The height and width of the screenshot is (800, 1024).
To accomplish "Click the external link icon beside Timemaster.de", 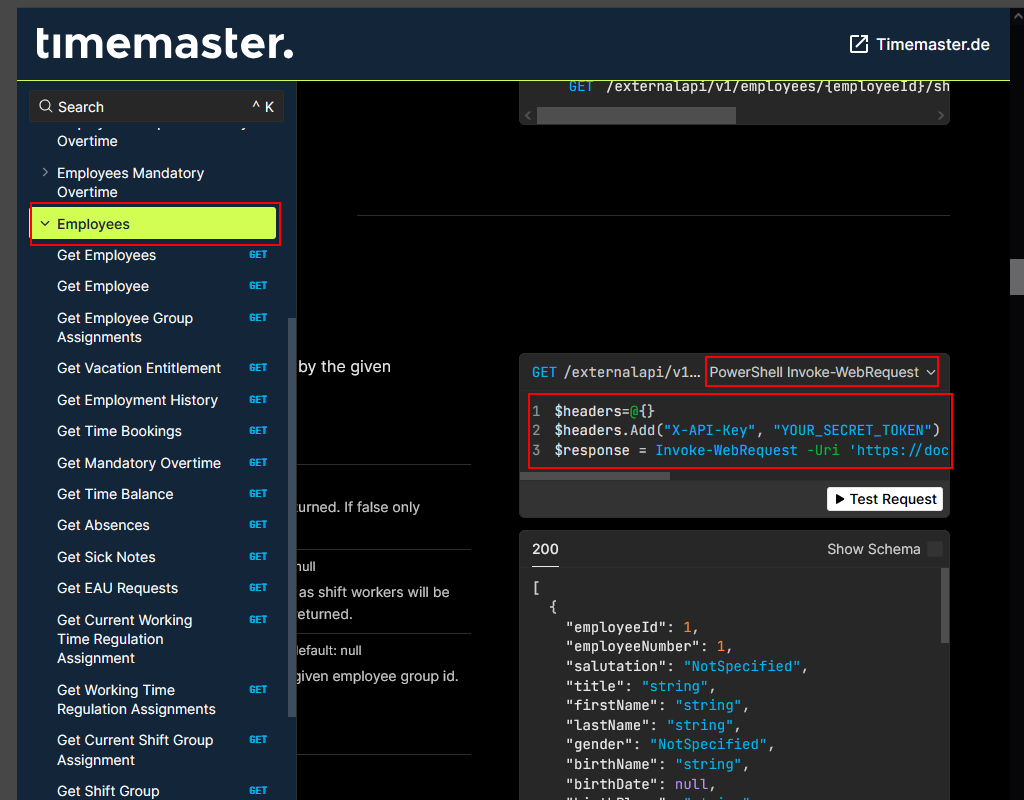I will (858, 44).
